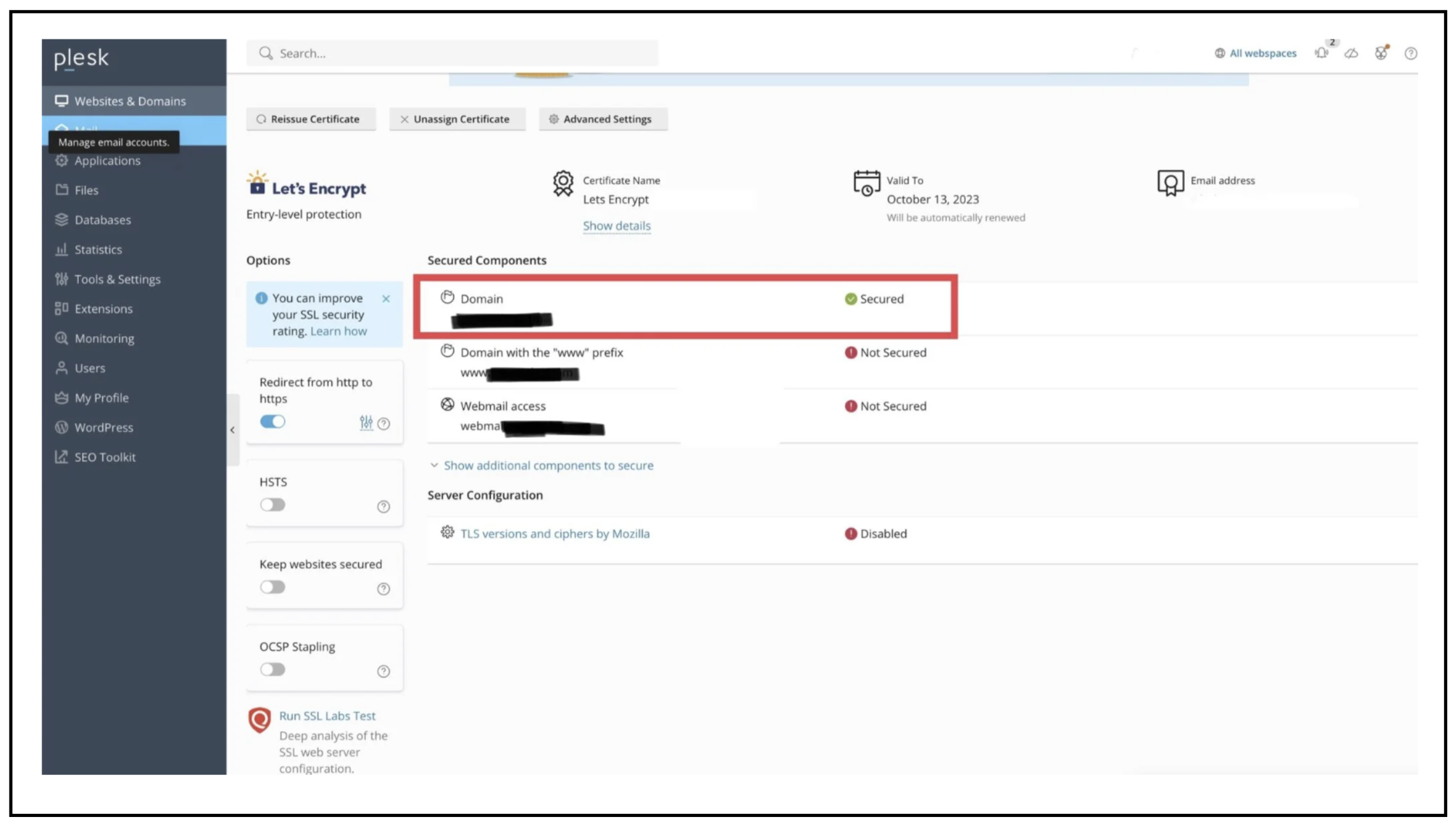Viewport: 1456px width, 831px height.
Task: Click the notifications bell icon
Action: coord(1322,53)
